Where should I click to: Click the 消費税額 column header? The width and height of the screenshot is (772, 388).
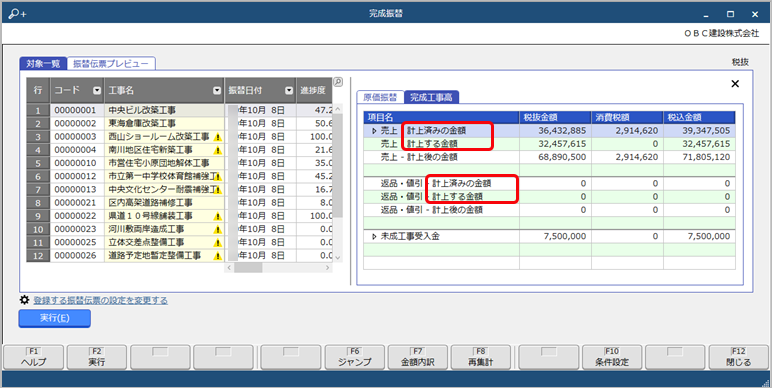click(627, 117)
